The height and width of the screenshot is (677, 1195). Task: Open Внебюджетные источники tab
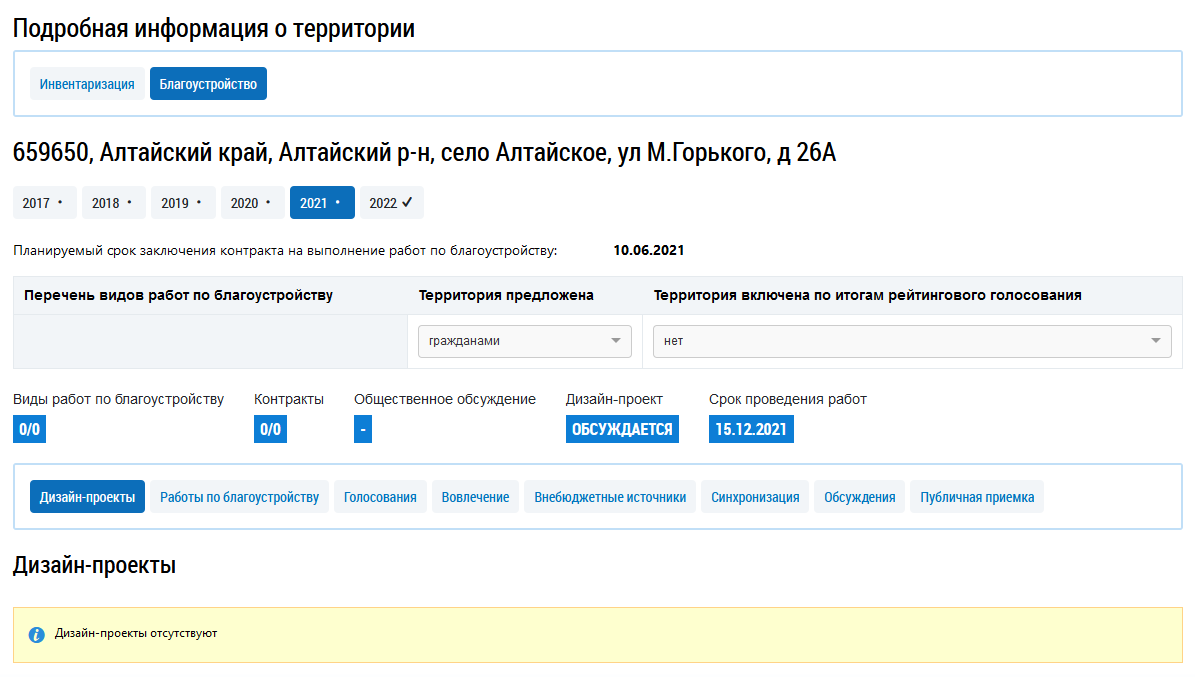(610, 497)
